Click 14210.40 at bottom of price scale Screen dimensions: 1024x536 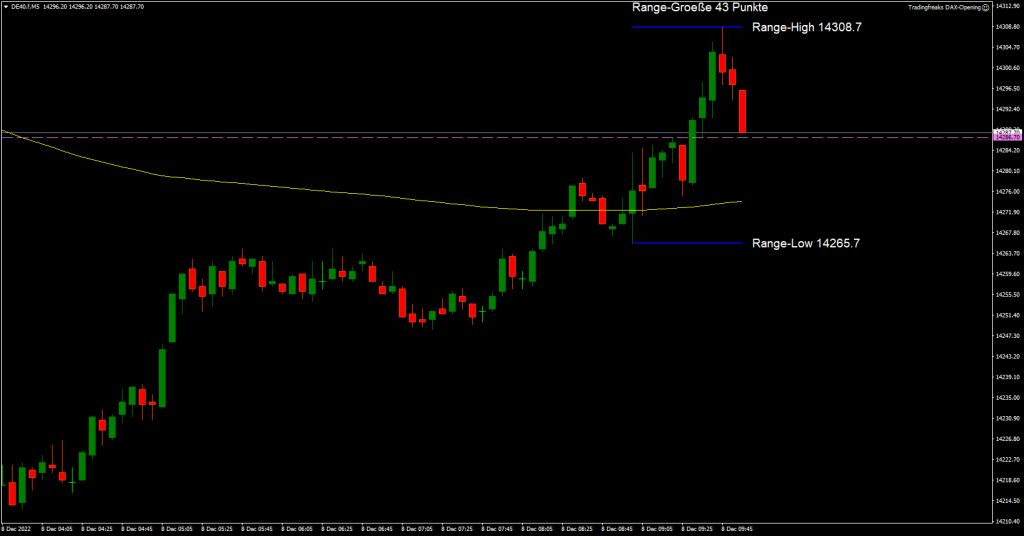(1006, 521)
